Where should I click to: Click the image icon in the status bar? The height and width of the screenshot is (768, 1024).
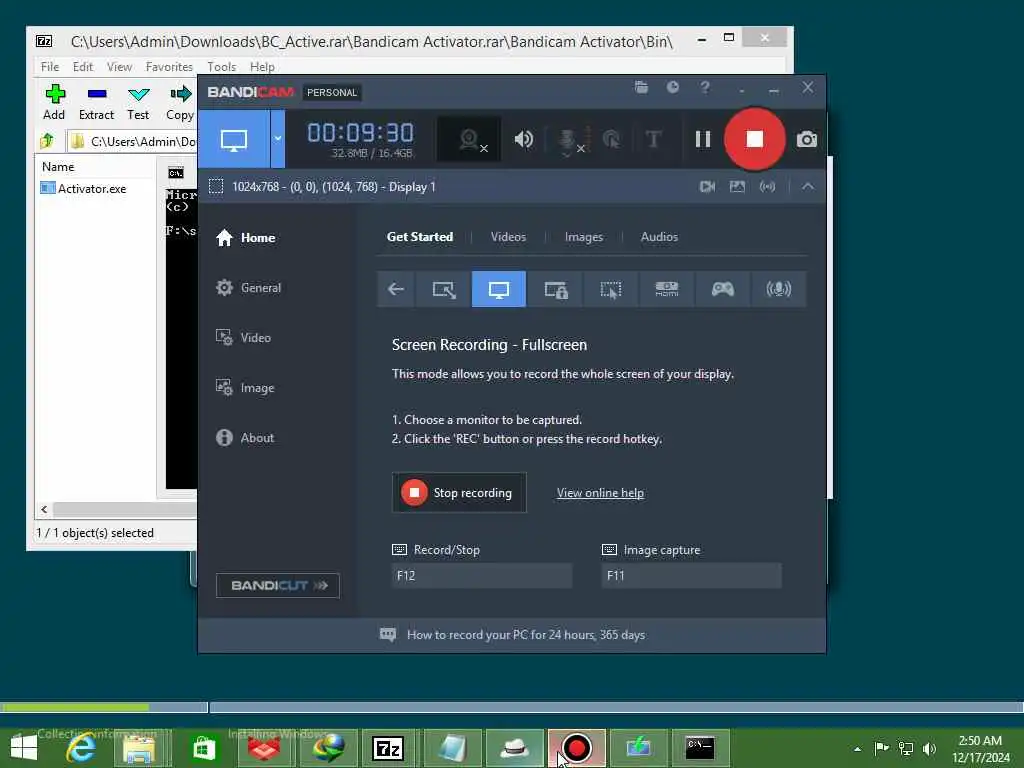coord(737,187)
